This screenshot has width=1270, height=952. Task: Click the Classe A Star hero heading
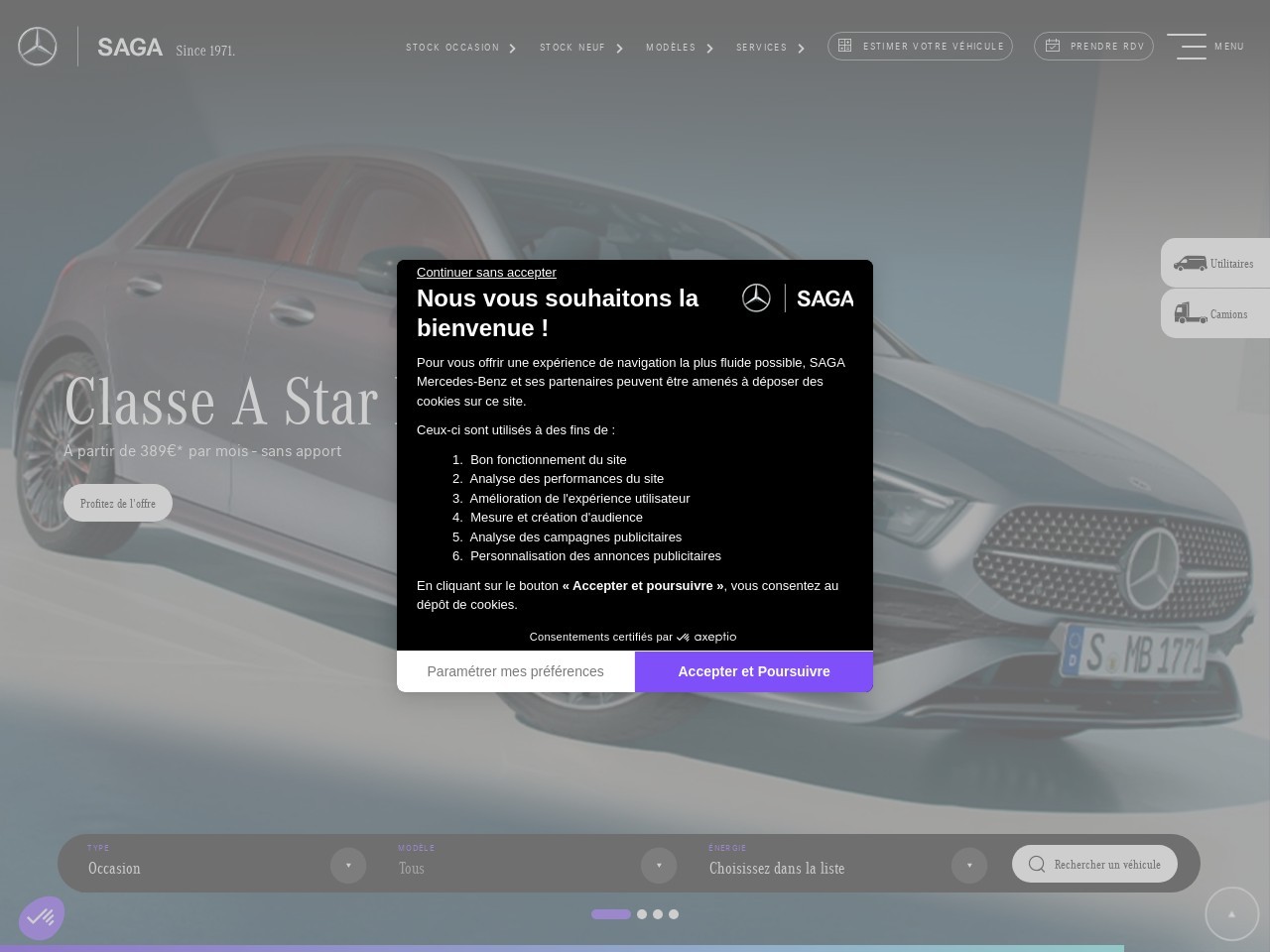230,402
